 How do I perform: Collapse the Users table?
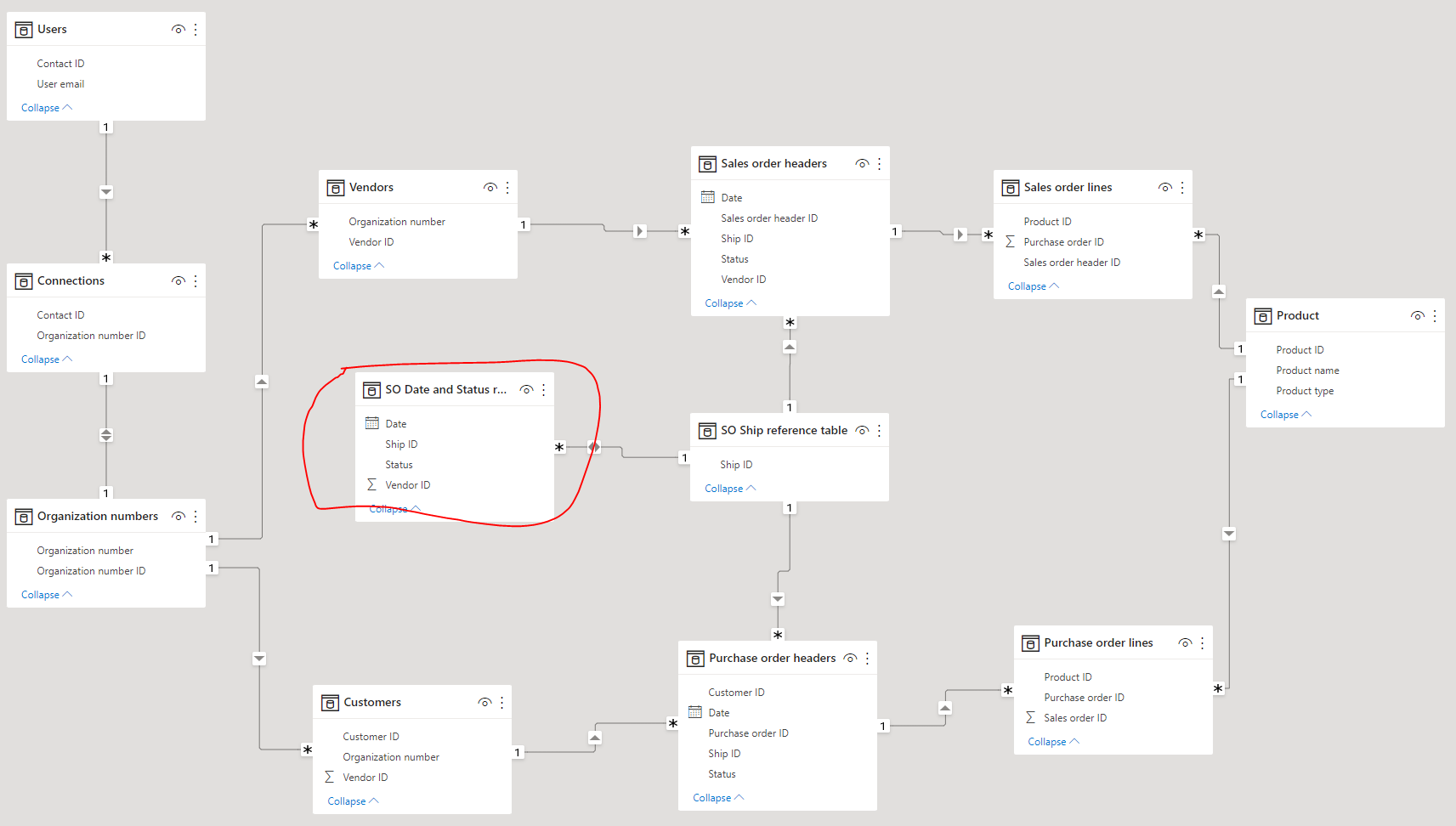pos(47,108)
